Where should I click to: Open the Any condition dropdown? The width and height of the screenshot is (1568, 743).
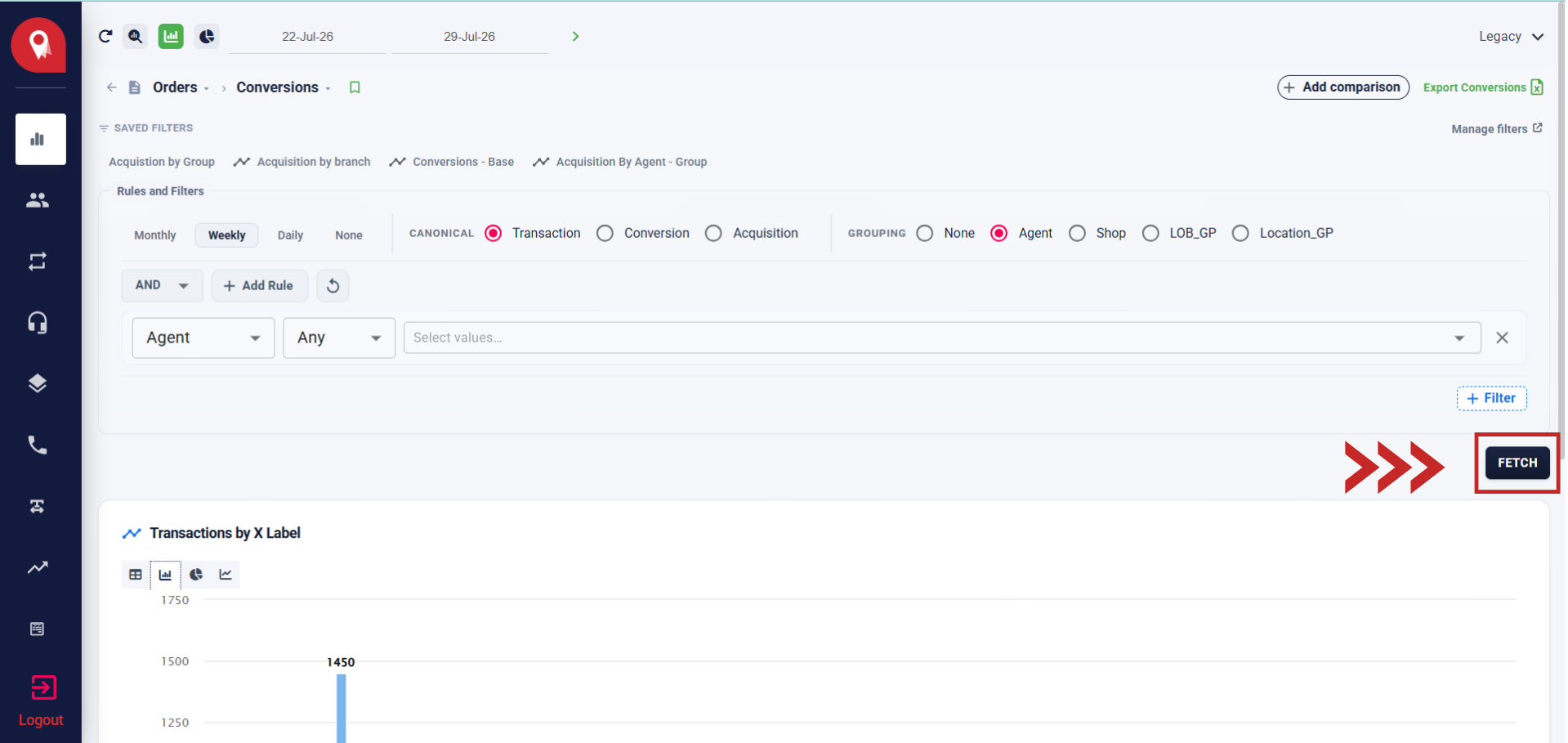pos(339,338)
